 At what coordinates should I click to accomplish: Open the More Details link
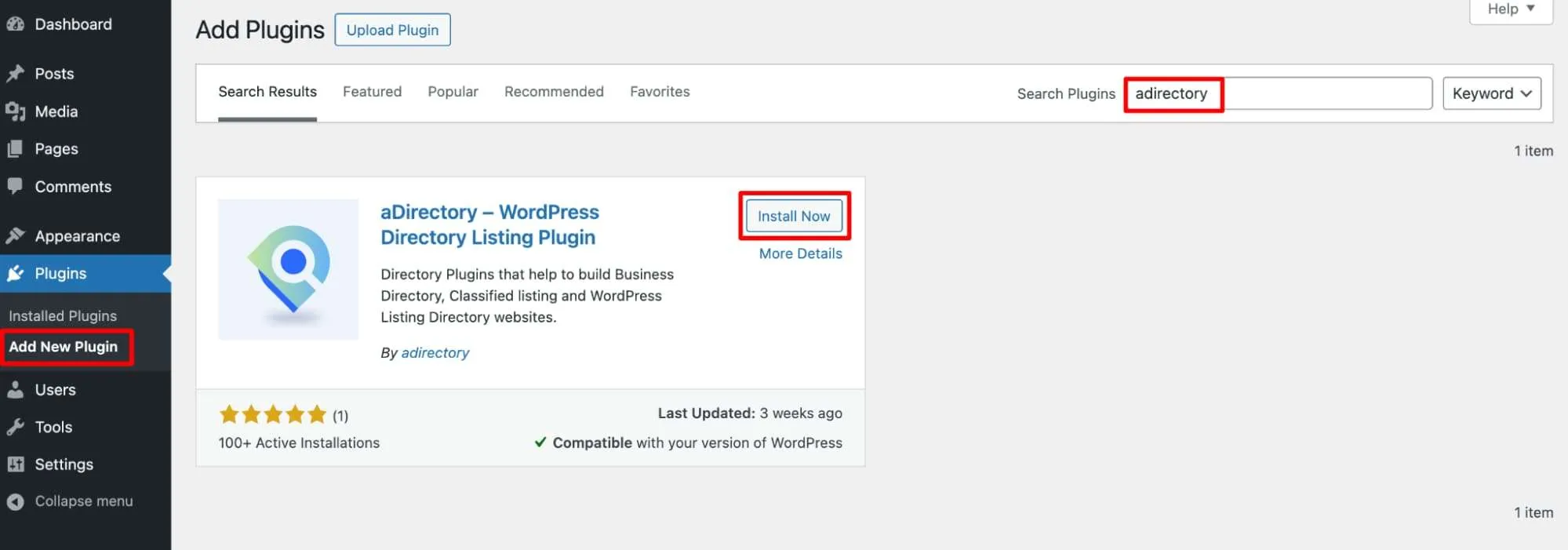pos(800,253)
